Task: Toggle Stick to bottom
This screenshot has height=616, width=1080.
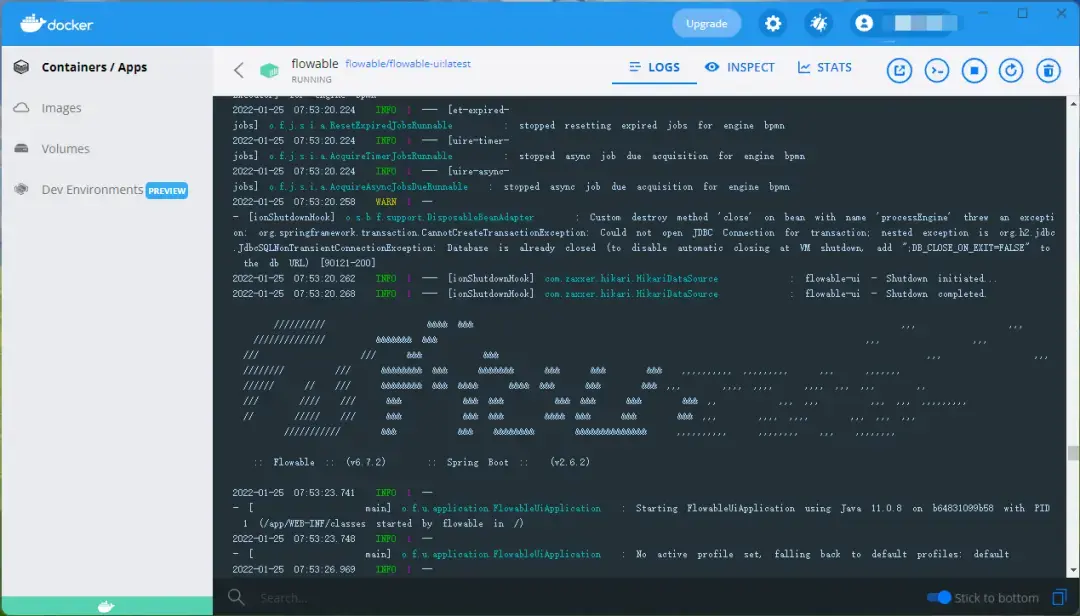Action: pos(939,597)
